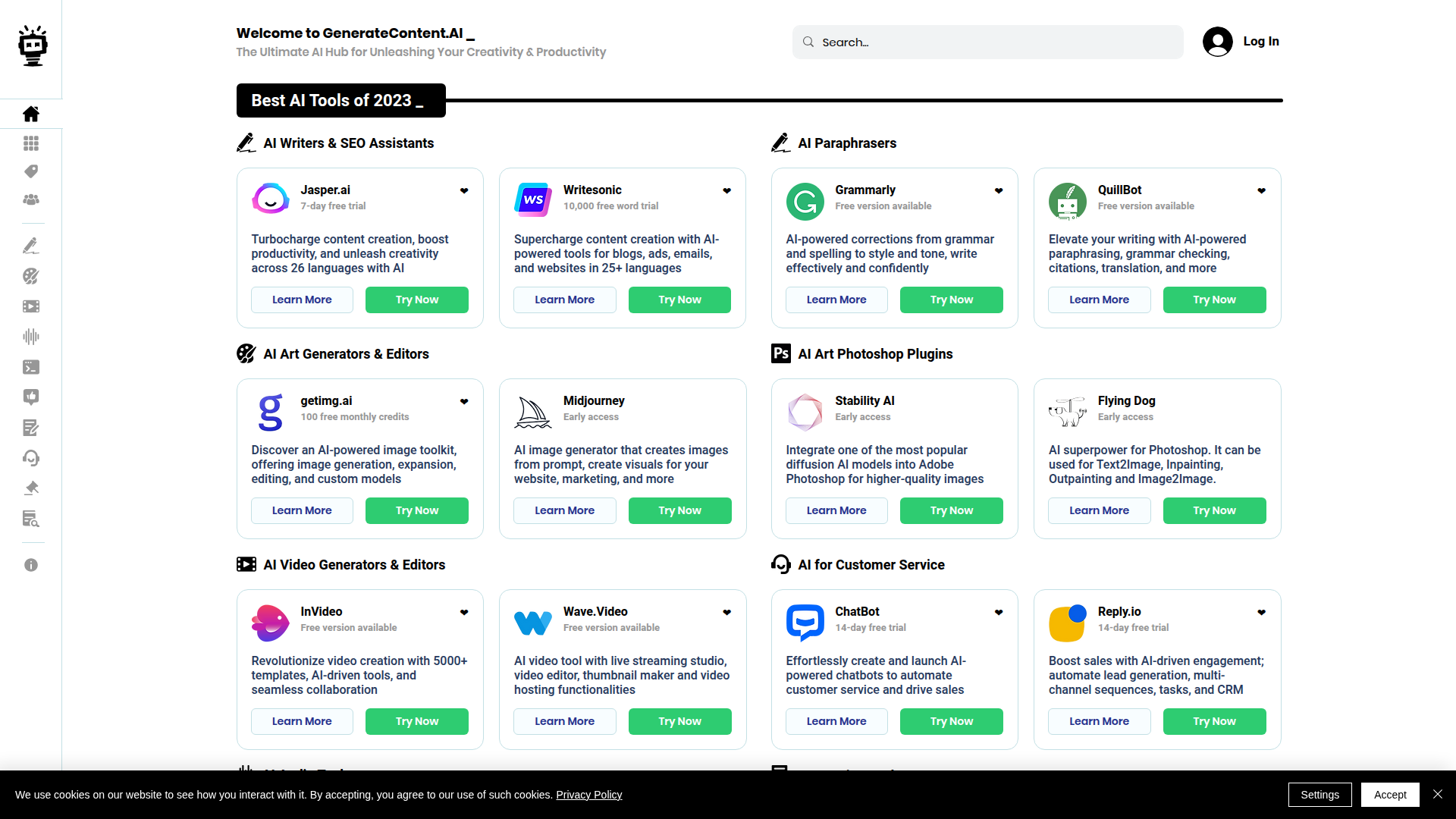Open the customer service headset sidebar icon
Viewport: 1456px width, 819px height.
(31, 458)
